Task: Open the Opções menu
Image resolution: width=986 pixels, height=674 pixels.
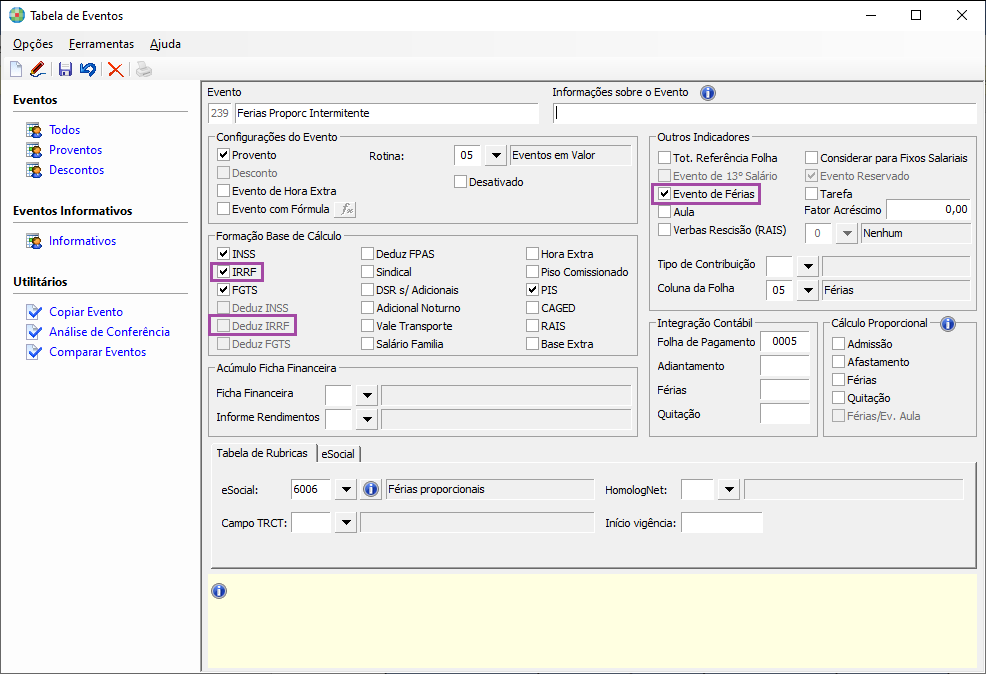Action: coord(33,44)
